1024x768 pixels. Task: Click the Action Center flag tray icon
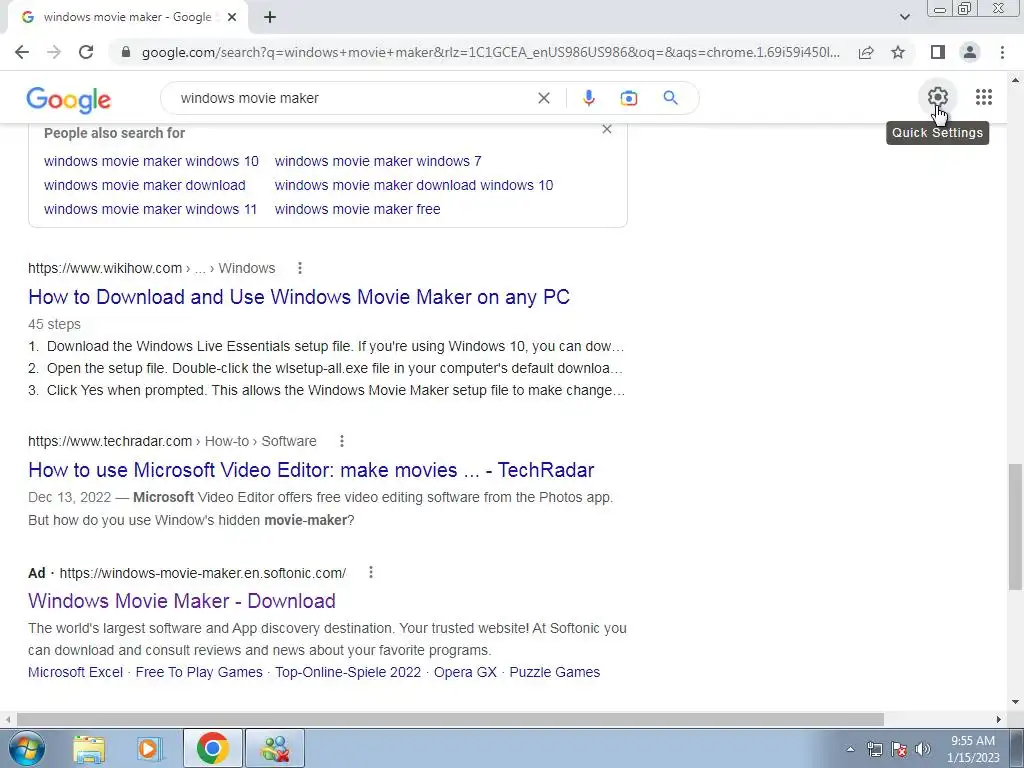[899, 749]
